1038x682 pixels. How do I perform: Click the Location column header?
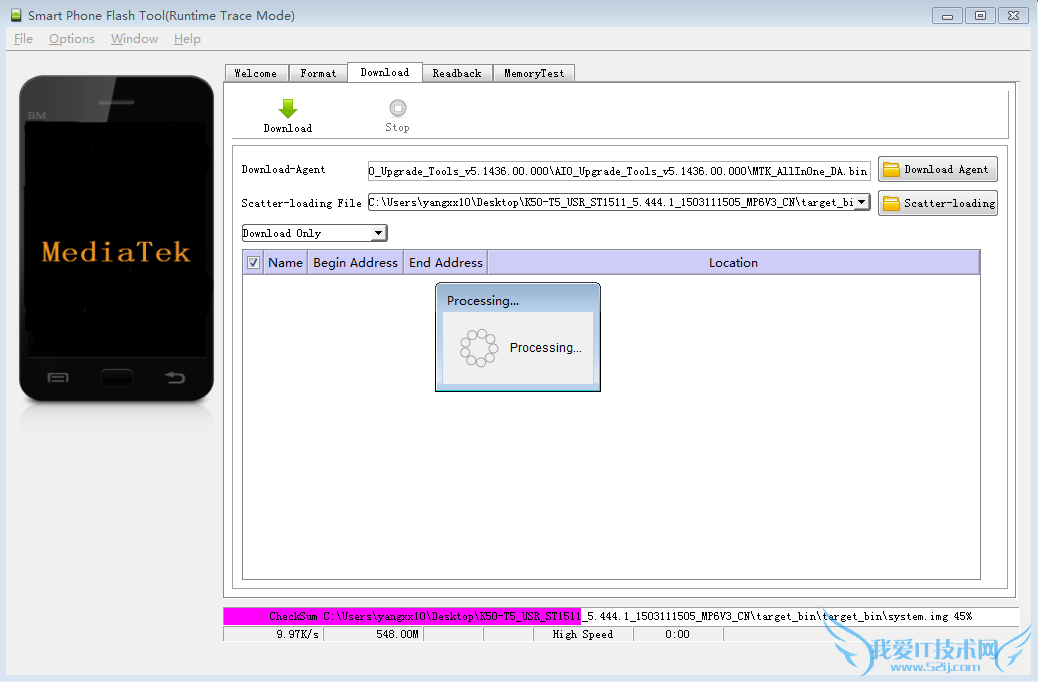click(733, 262)
